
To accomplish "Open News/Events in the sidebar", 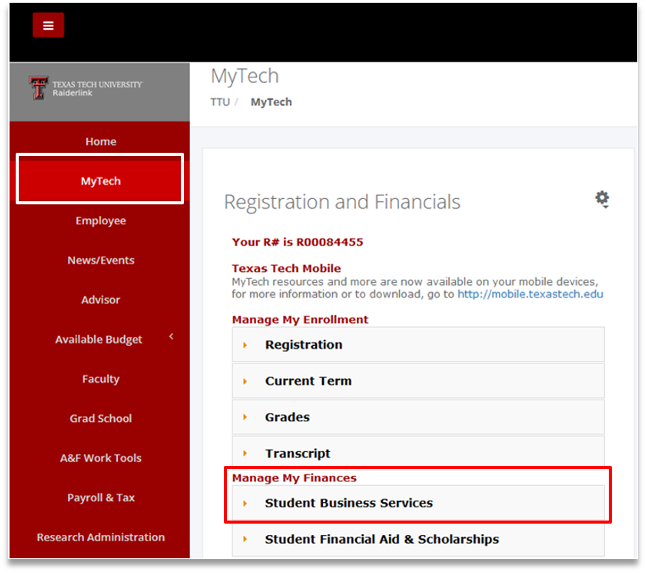I will 101,260.
